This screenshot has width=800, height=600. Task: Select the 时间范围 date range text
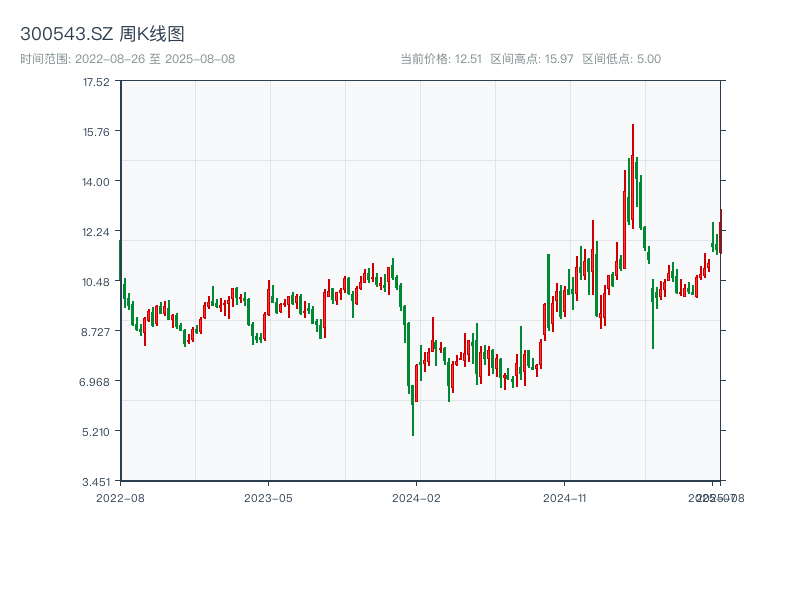127,59
